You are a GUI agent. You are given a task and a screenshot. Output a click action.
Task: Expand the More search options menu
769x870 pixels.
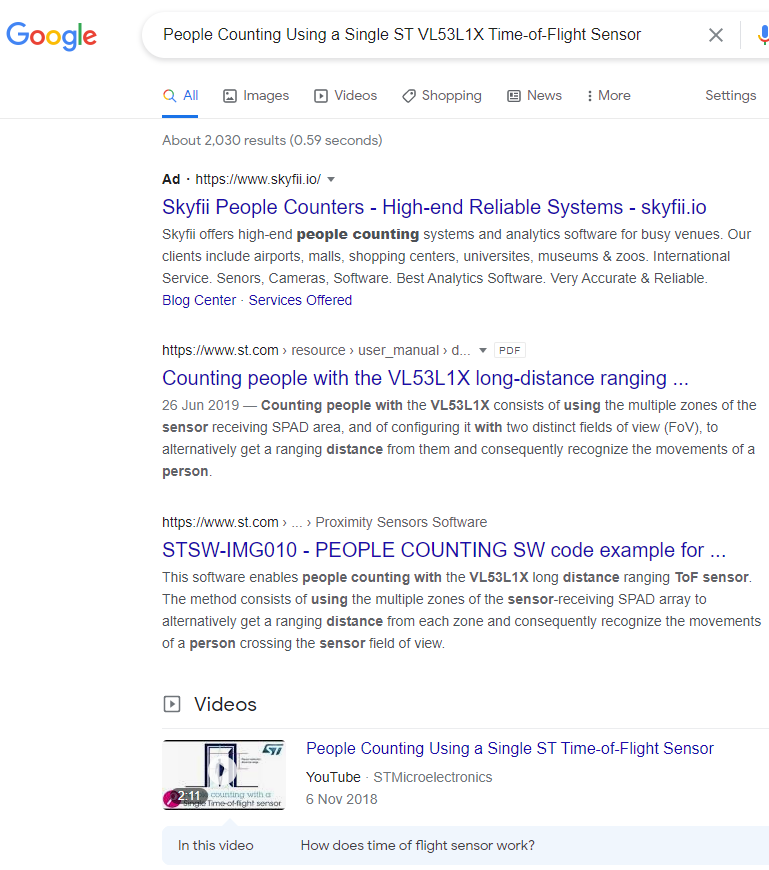(609, 95)
